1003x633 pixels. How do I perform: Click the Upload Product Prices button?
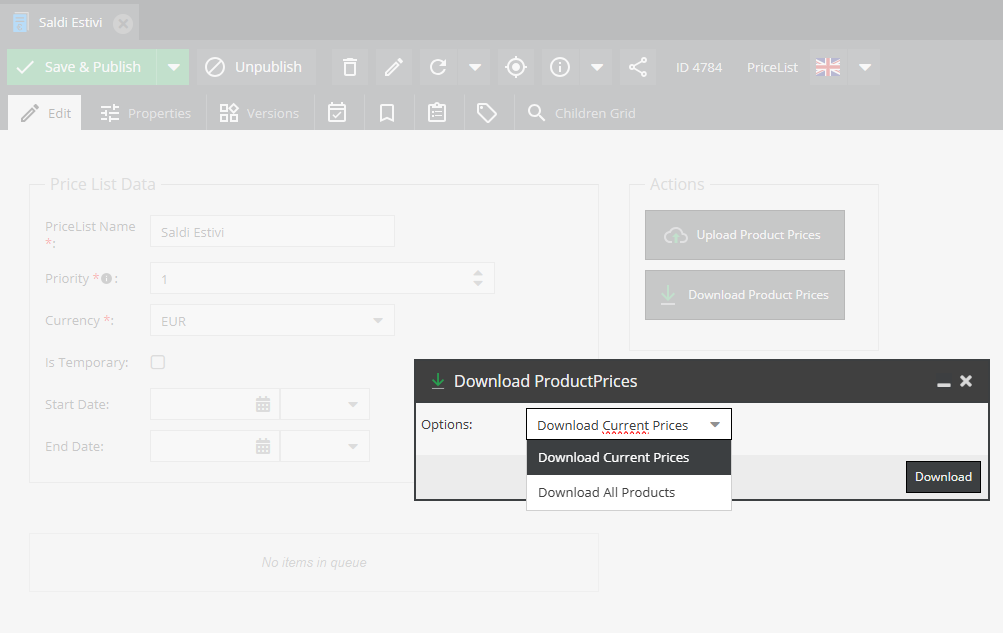tap(745, 235)
